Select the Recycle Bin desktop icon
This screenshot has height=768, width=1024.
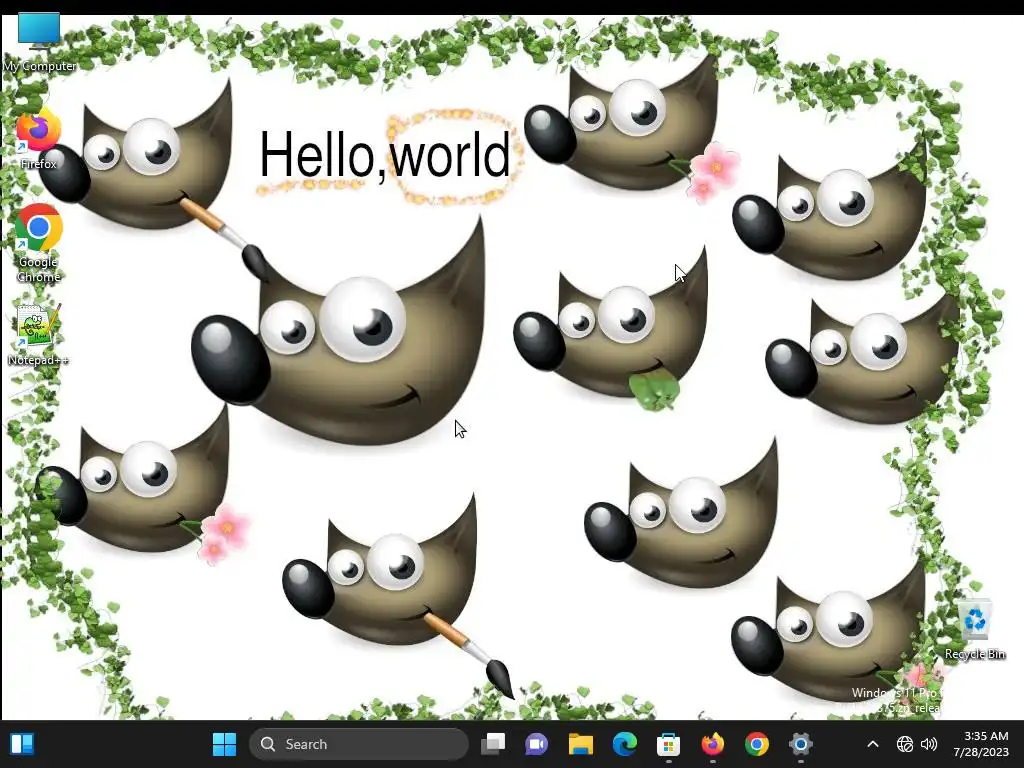(974, 630)
